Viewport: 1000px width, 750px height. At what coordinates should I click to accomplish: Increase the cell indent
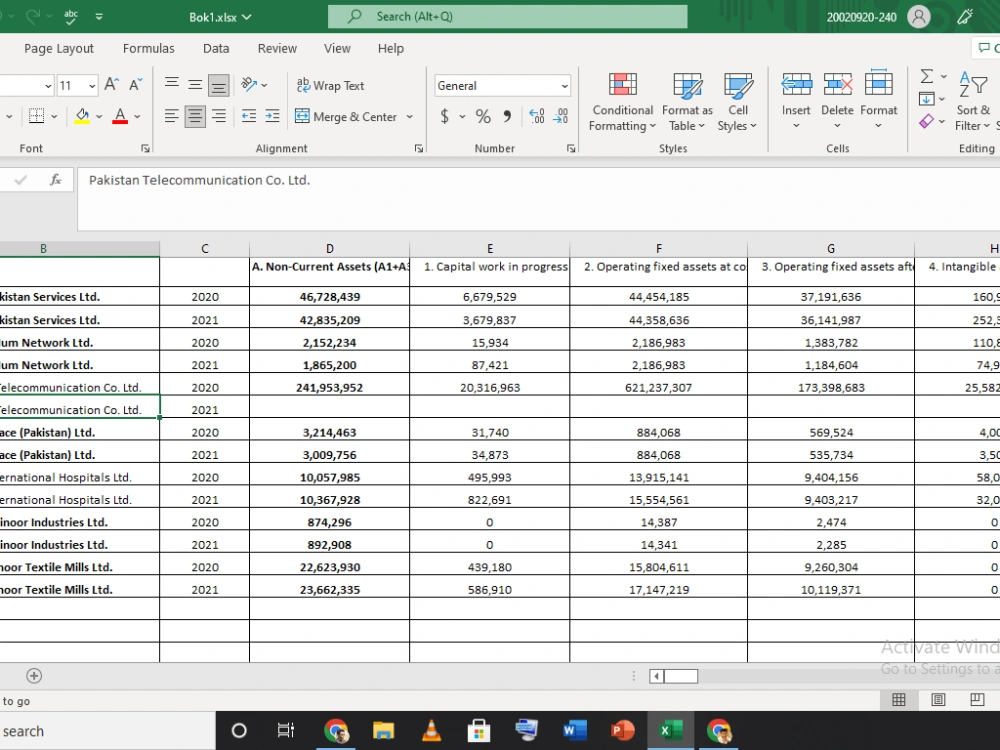[272, 116]
